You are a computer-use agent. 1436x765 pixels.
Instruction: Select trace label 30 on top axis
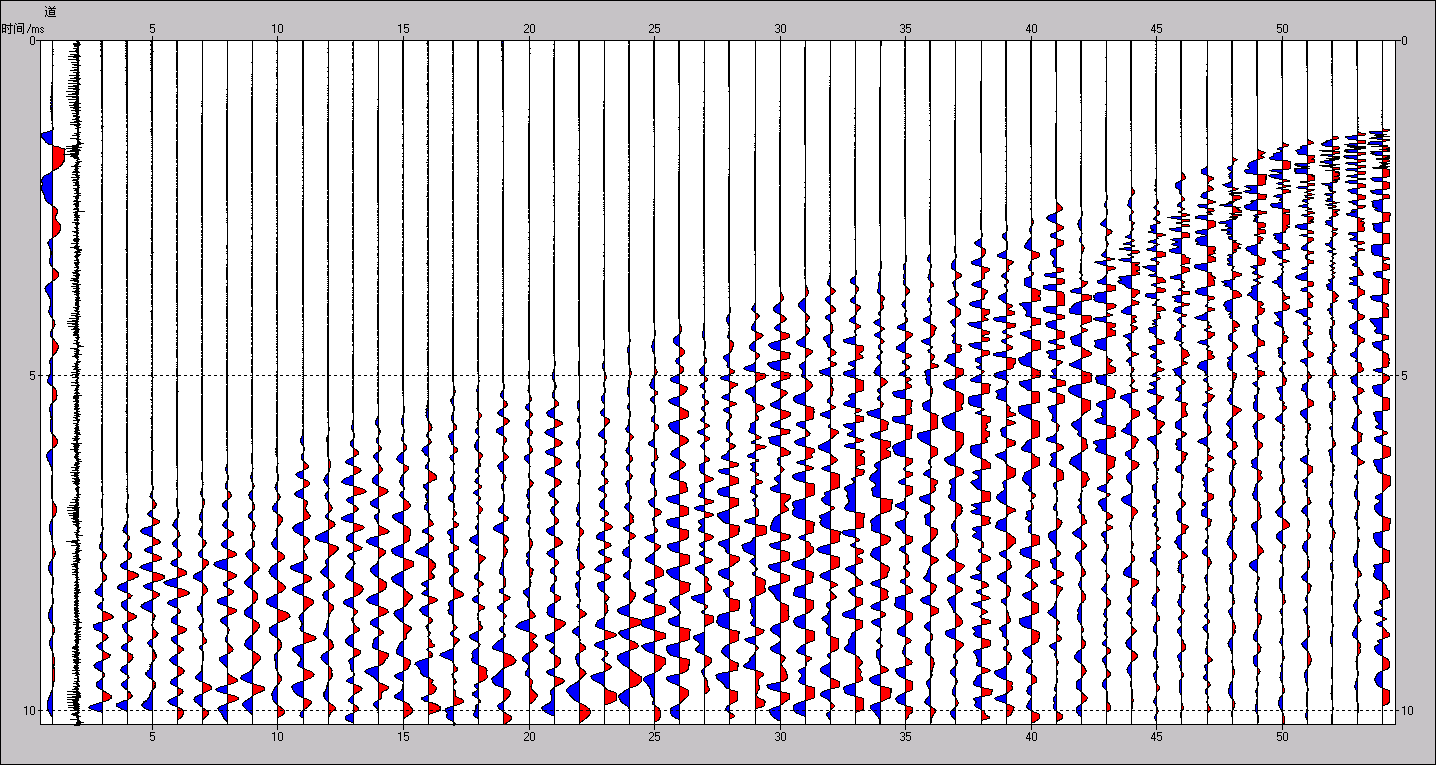pos(780,29)
